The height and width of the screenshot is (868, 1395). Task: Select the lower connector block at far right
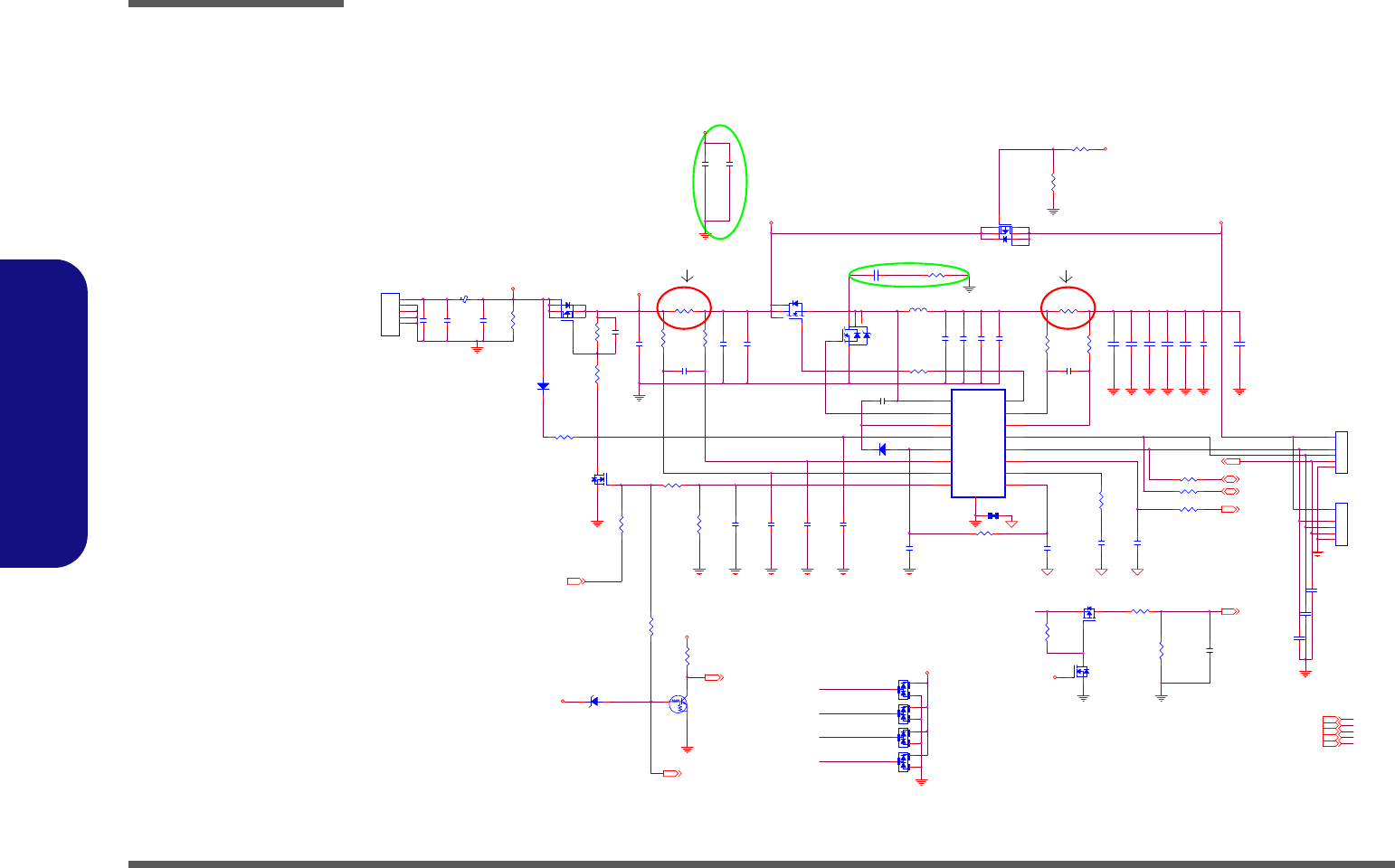click(x=1341, y=524)
